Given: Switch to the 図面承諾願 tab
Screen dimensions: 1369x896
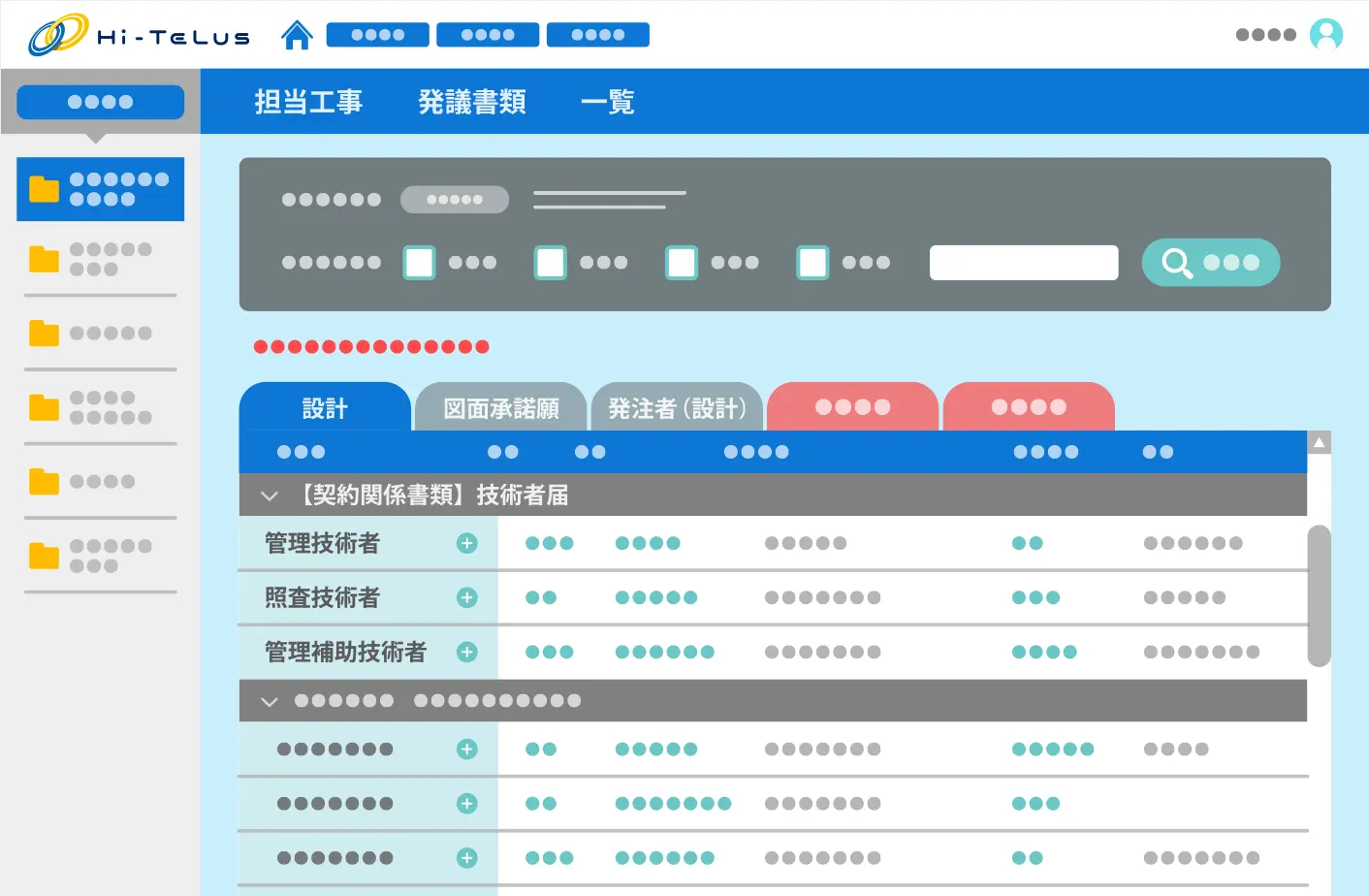Looking at the screenshot, I should click(x=501, y=407).
